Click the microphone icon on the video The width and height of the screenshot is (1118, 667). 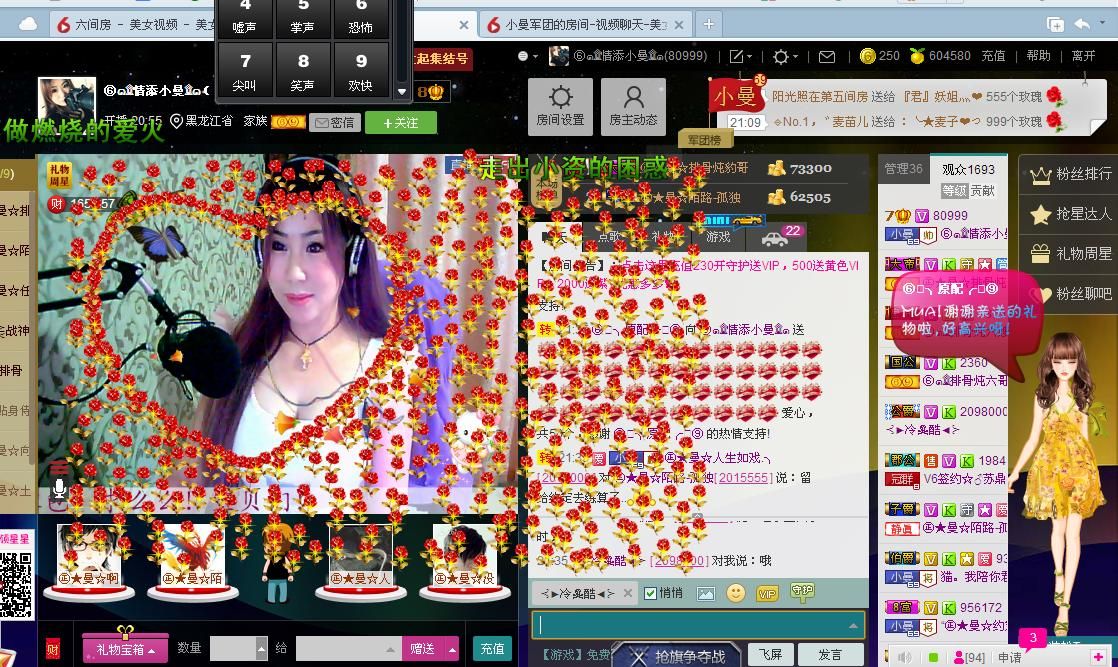coord(60,488)
